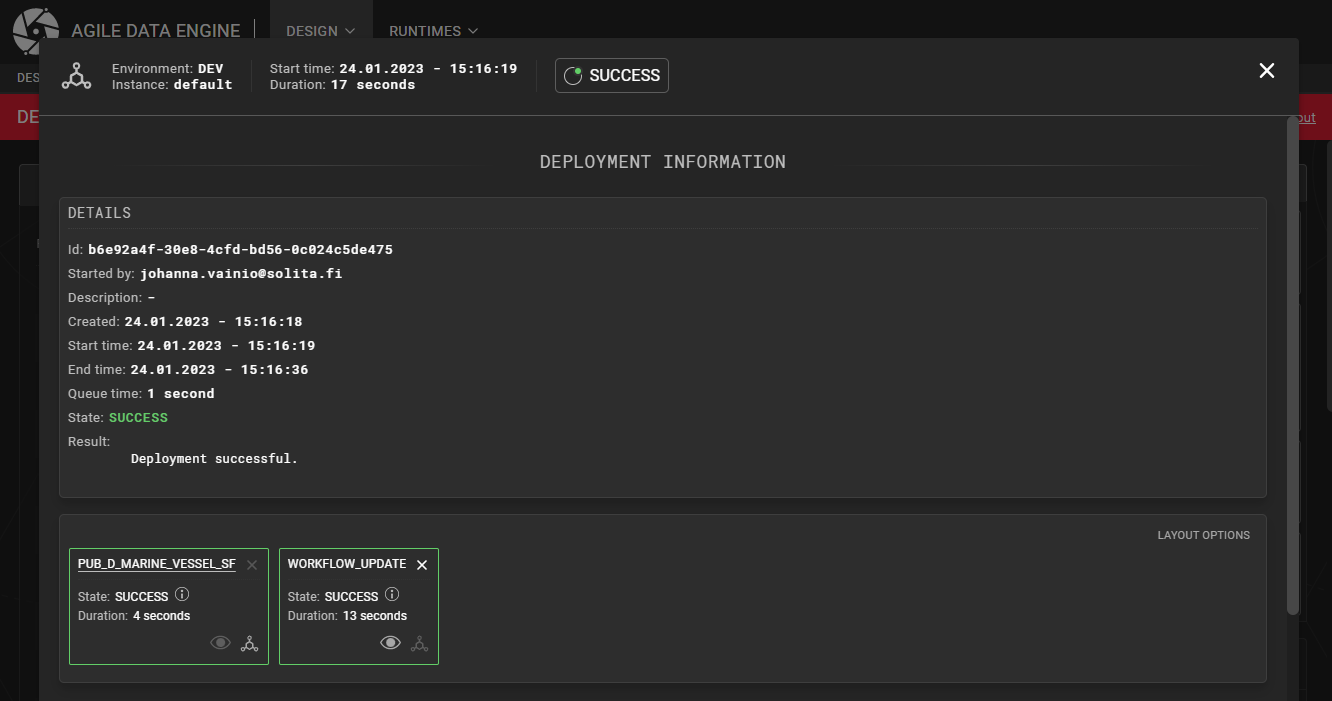Click the SUCCESS status button
Screen dimensions: 1332x701
[611, 75]
